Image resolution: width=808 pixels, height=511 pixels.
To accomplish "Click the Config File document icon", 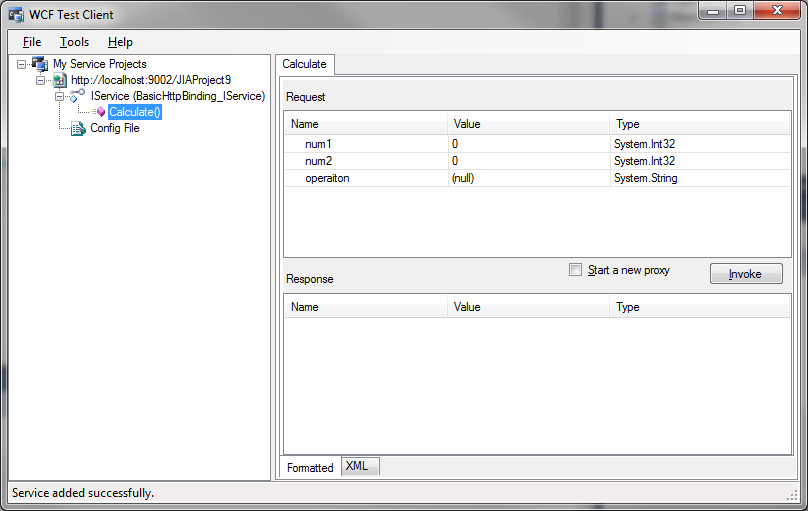I will pyautogui.click(x=78, y=128).
